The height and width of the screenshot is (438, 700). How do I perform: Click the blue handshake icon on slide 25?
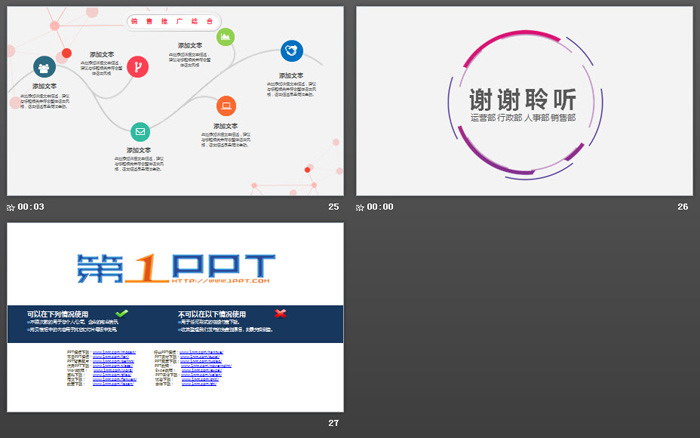291,50
